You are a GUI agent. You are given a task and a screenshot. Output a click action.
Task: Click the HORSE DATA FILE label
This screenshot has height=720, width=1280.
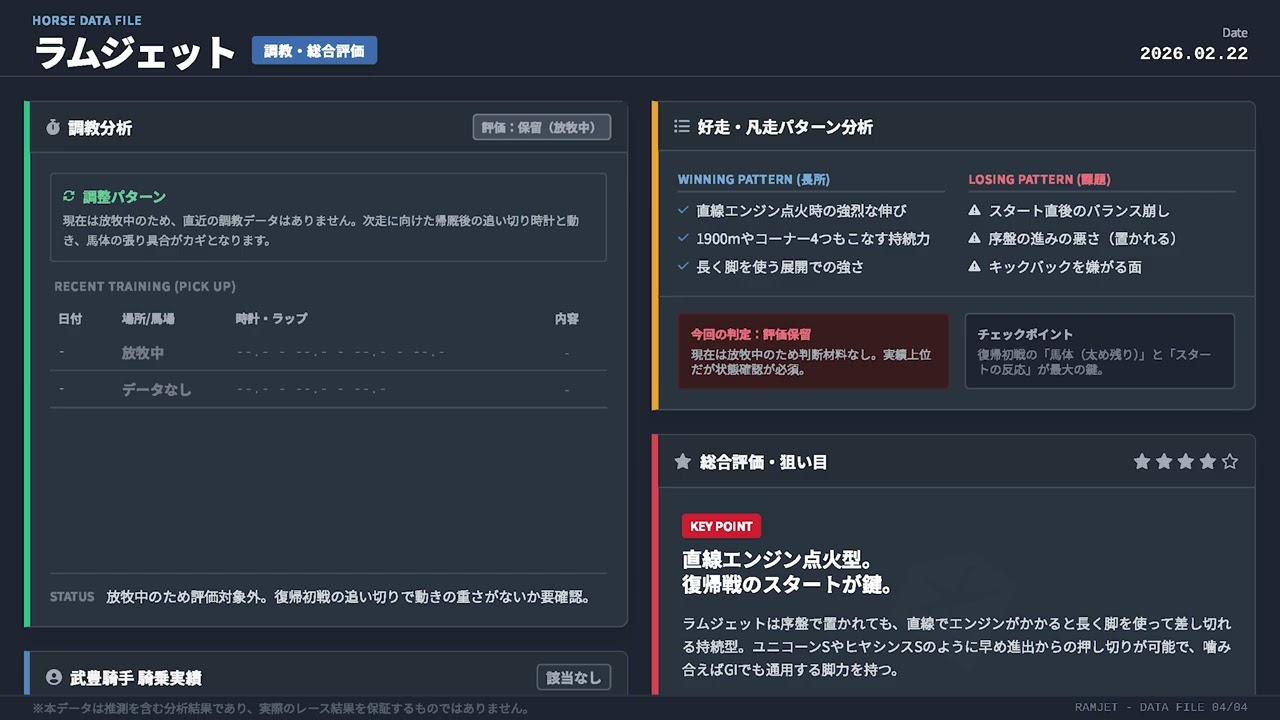87,20
